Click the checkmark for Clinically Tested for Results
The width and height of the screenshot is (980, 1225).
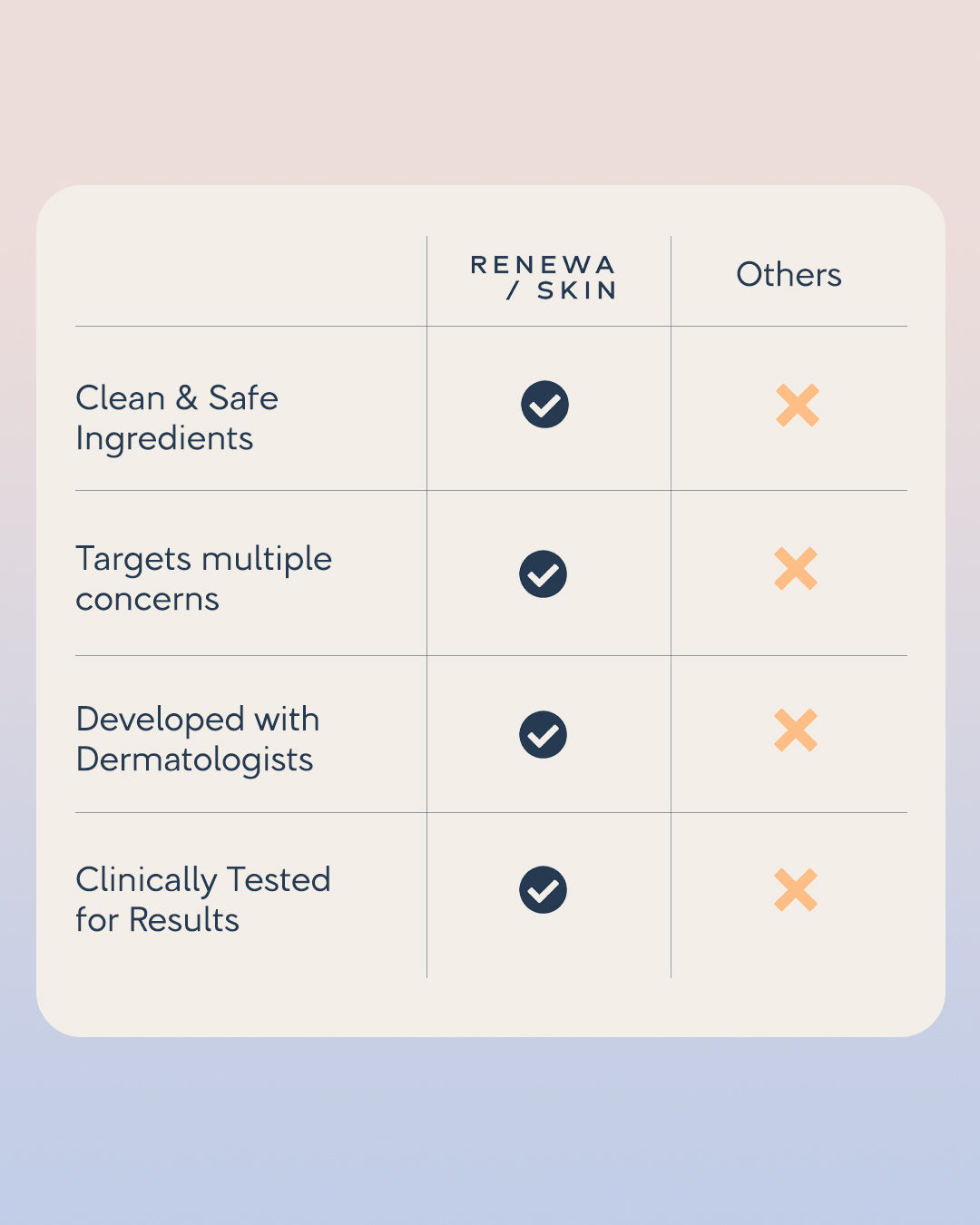(x=543, y=890)
